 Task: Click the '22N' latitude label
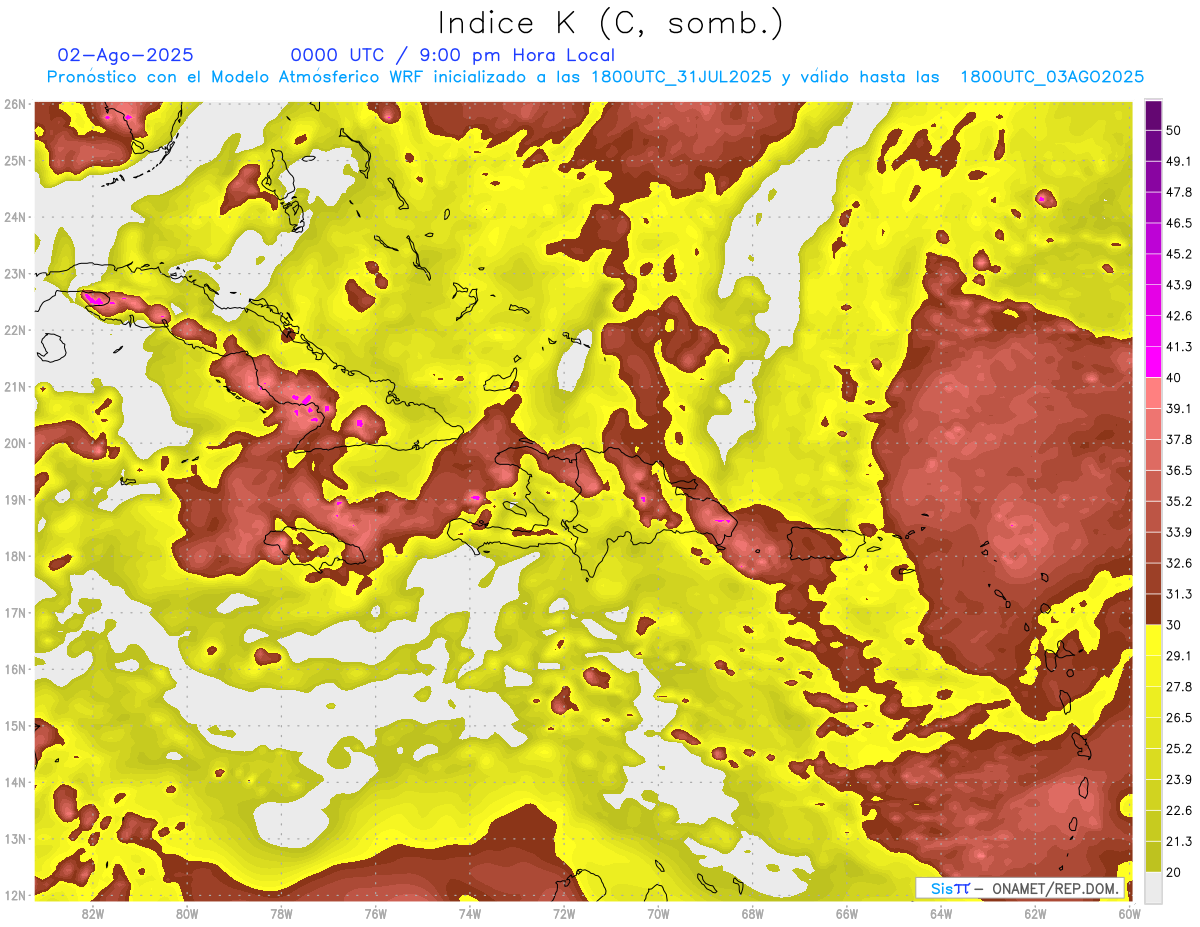click(x=14, y=330)
